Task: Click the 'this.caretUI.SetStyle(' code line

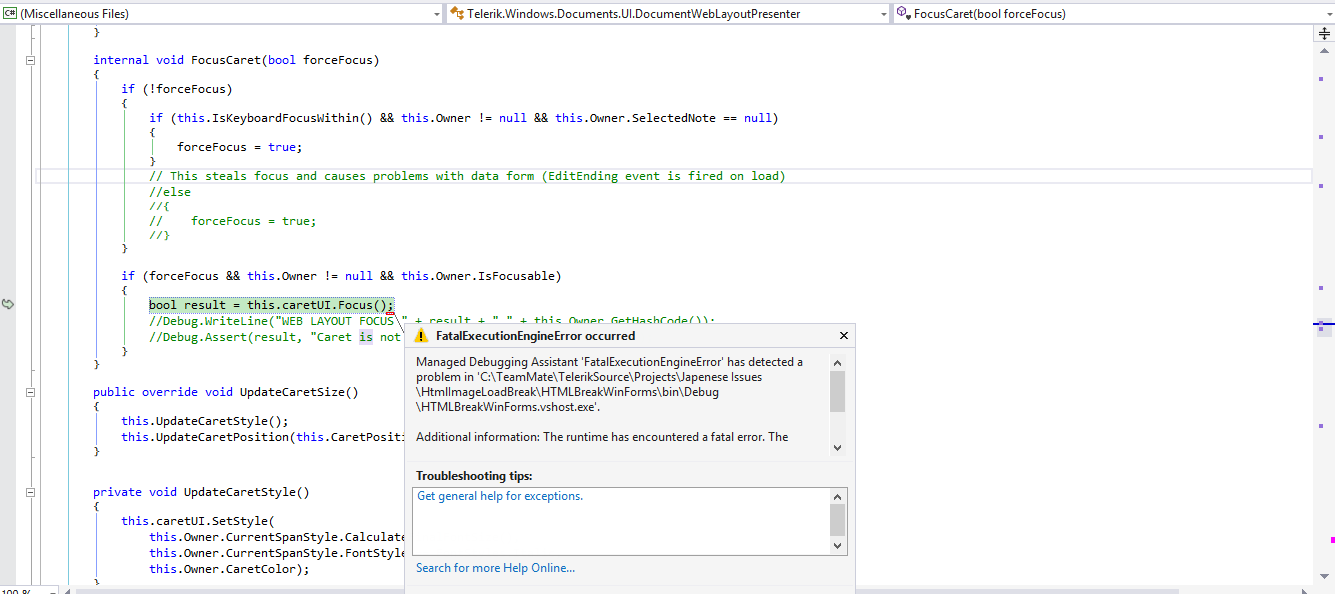Action: [x=197, y=521]
